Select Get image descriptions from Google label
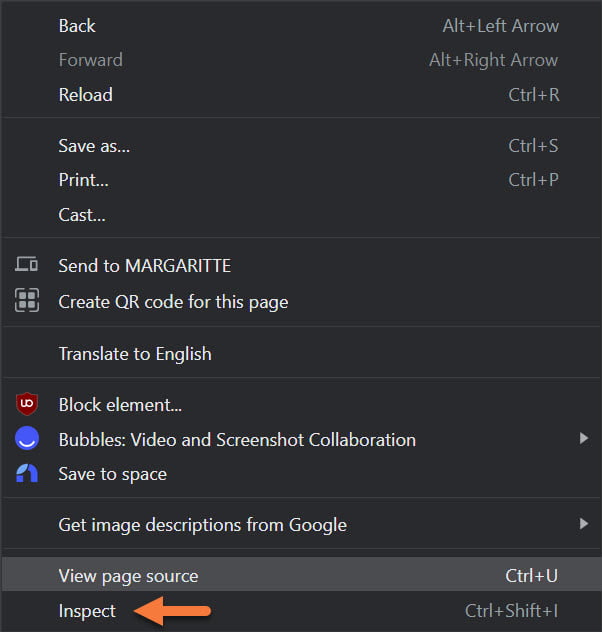The image size is (602, 632). [x=202, y=524]
